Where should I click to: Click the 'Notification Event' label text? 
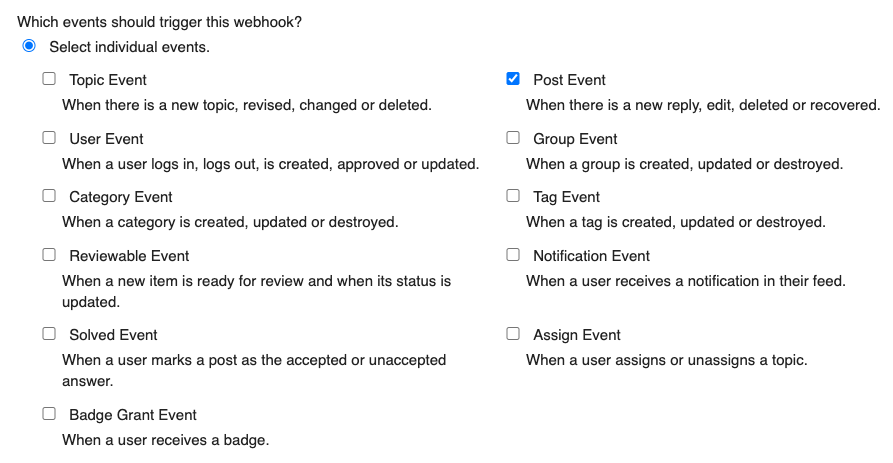tap(591, 256)
